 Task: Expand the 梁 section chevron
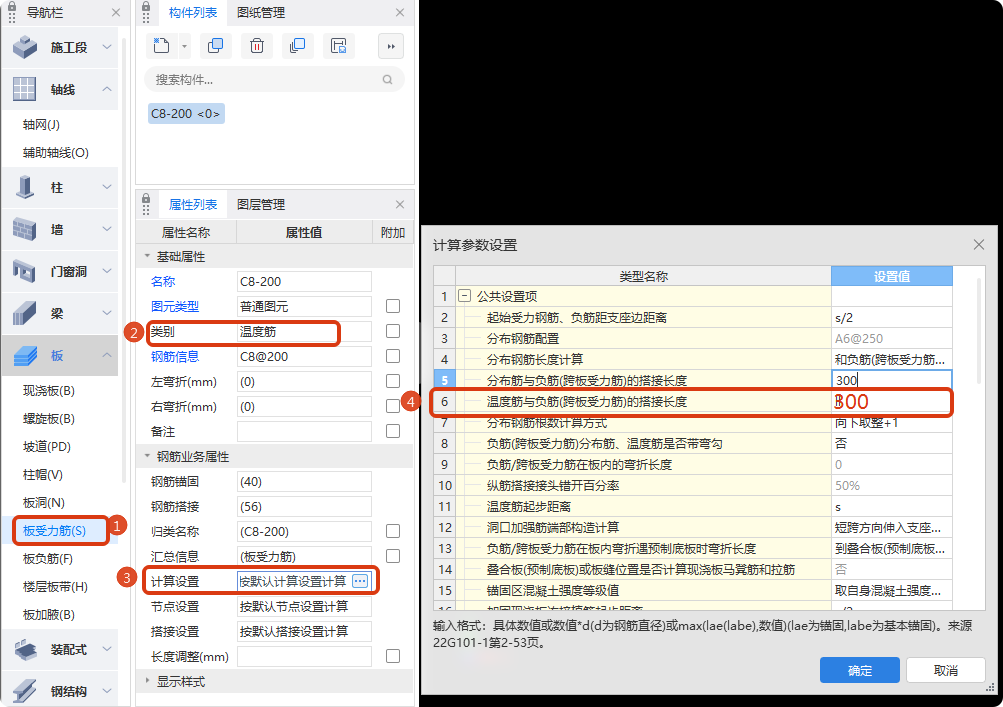107,313
